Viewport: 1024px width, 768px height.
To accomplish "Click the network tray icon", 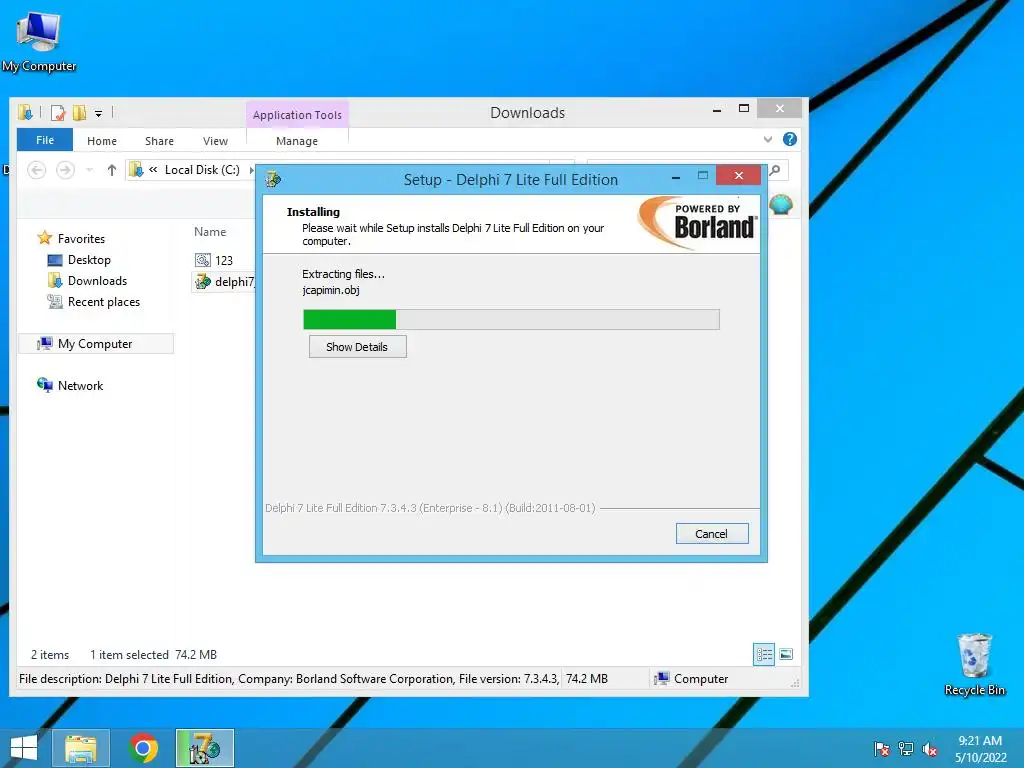I will point(906,749).
